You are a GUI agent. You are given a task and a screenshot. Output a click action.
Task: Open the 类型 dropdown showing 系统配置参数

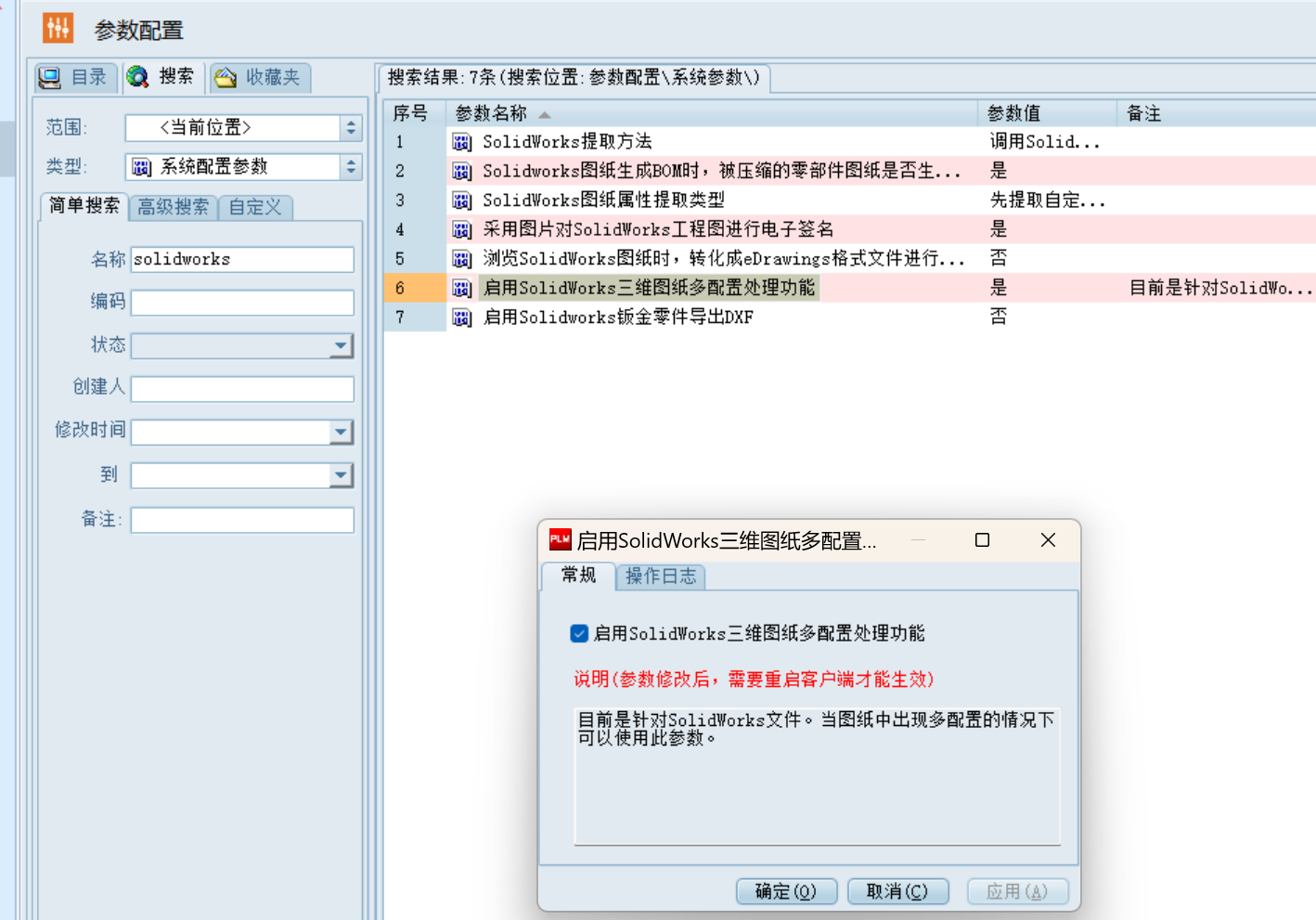click(x=351, y=167)
